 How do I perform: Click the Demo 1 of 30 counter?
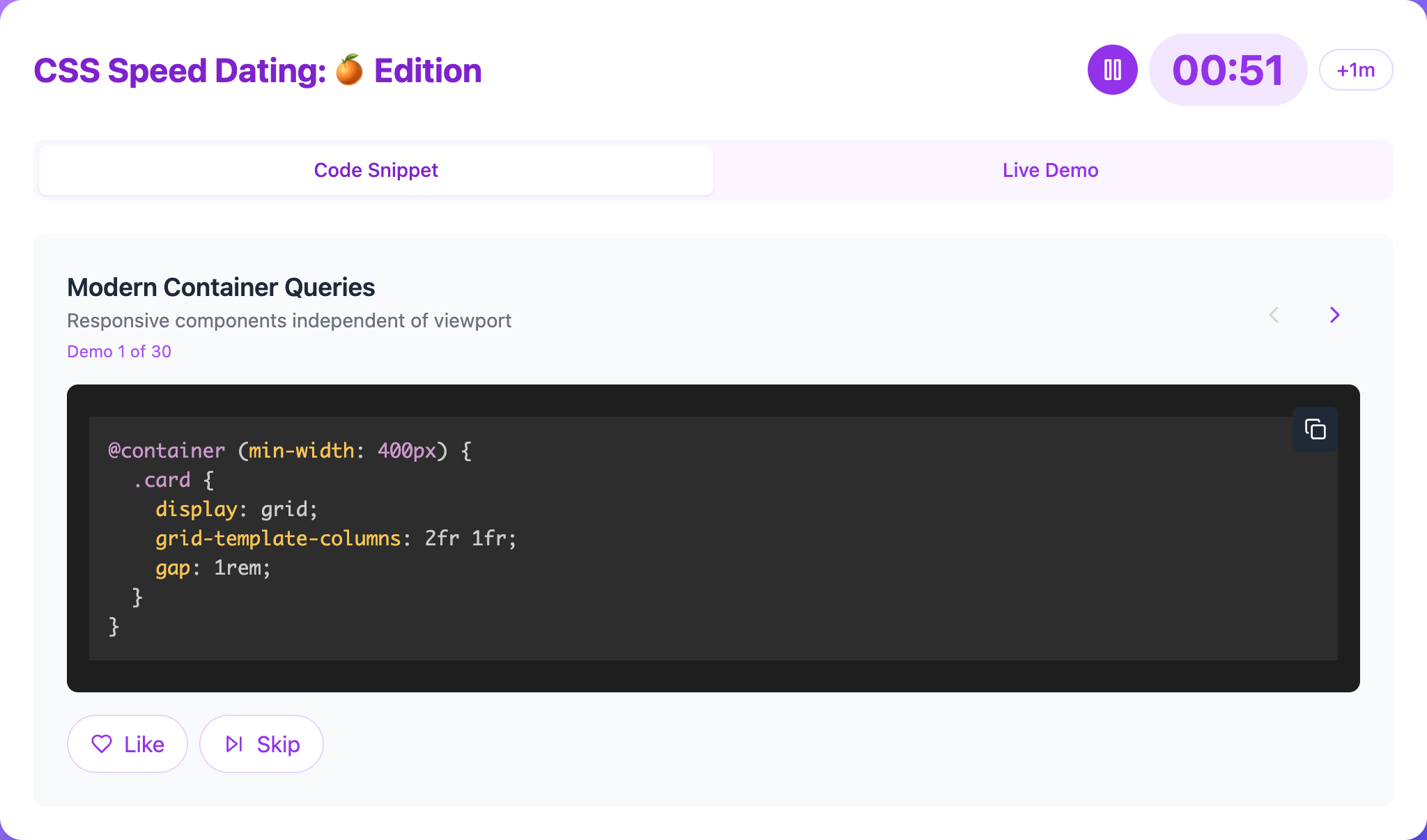(x=119, y=352)
